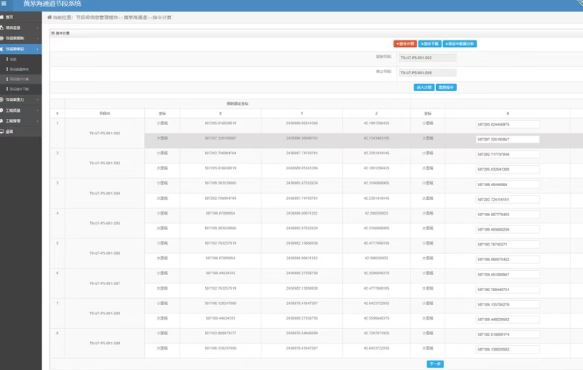Expand the sidebar menu just below the submenu
This screenshot has width=583, height=370.
(21, 100)
